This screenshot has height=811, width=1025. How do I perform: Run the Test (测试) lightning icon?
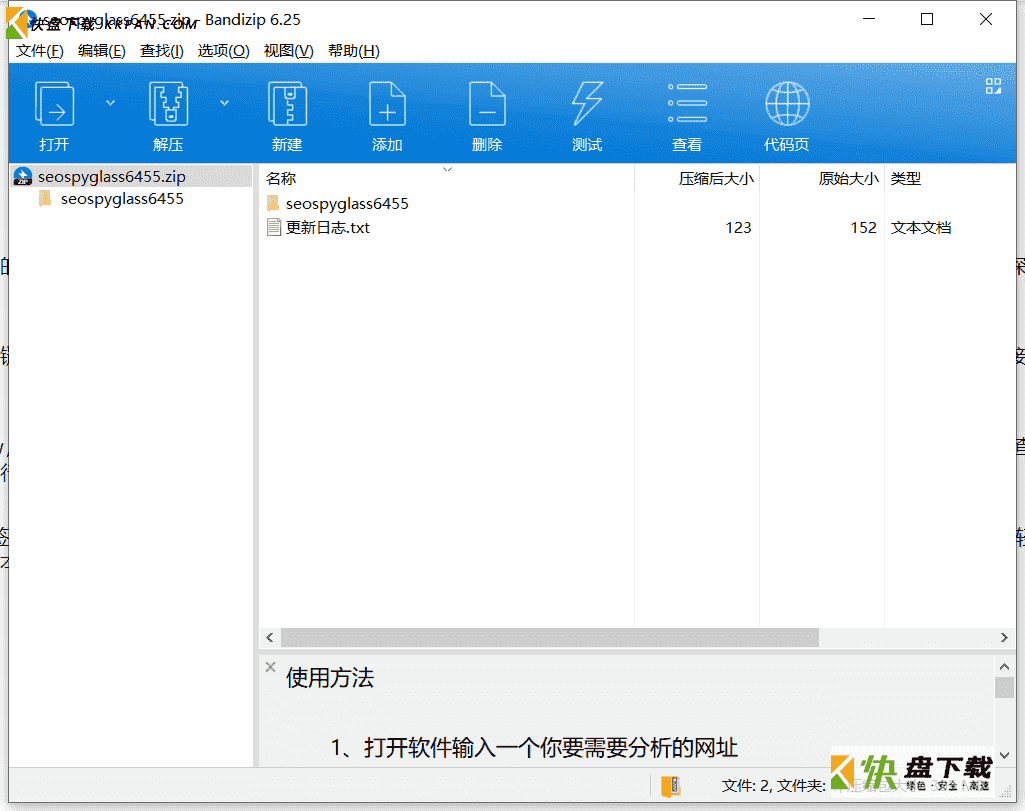tap(587, 105)
